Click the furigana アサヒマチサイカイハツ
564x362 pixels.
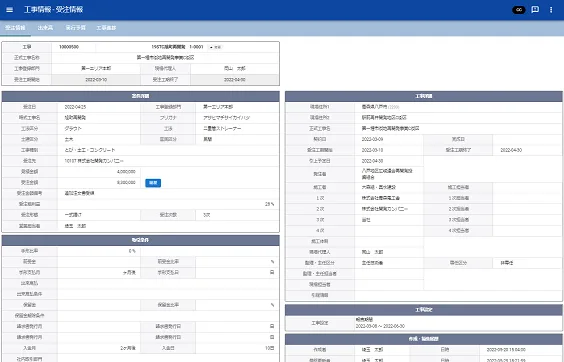(226, 118)
